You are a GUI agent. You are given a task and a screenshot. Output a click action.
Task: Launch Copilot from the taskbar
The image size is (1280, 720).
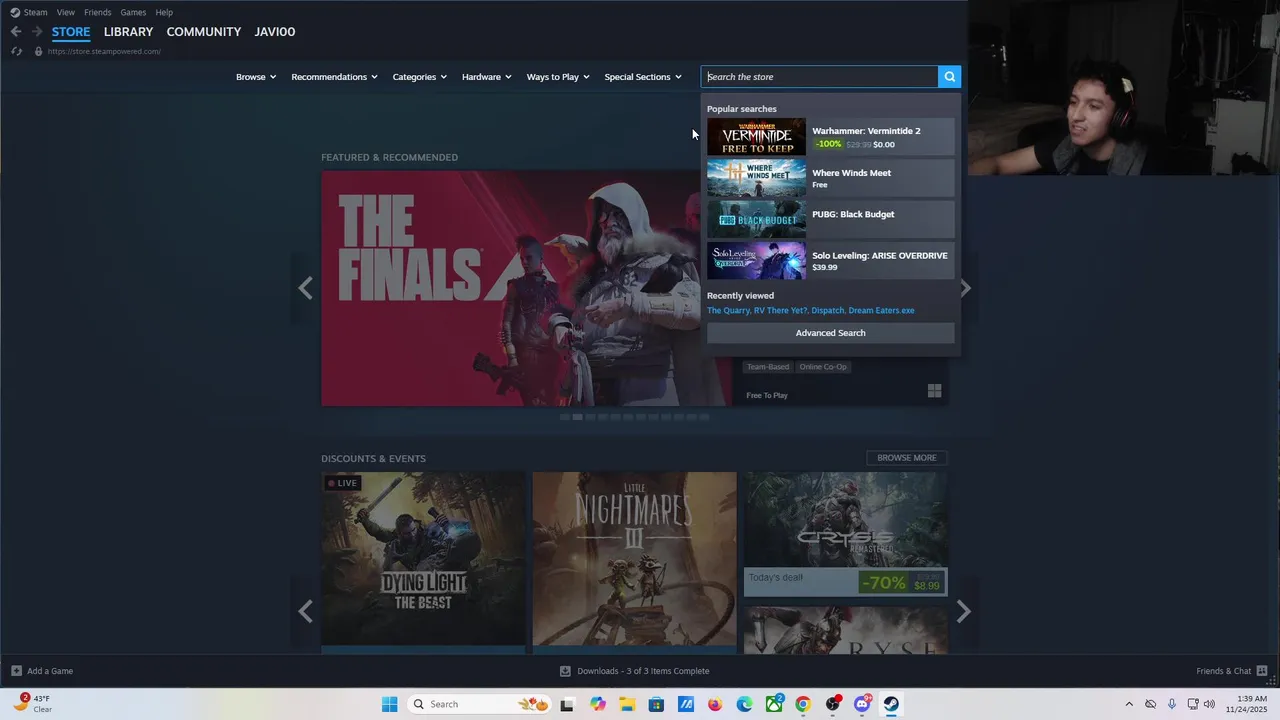598,704
